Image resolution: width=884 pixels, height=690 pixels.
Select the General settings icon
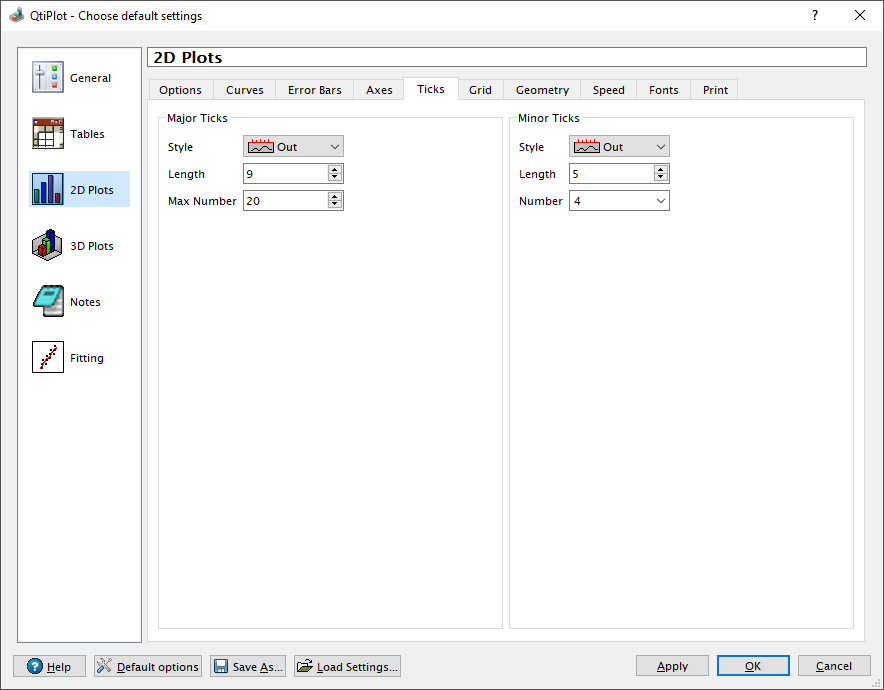click(48, 78)
